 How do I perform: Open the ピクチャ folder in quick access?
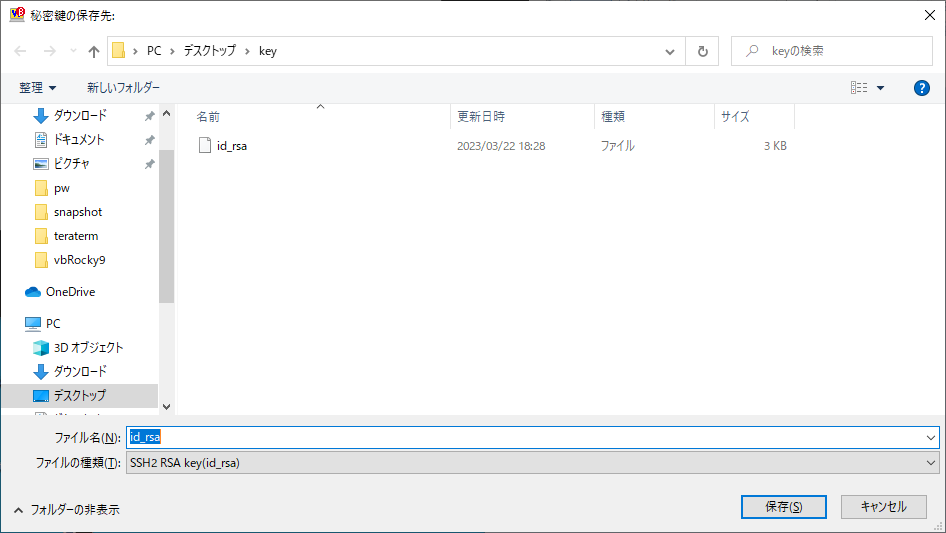[71, 164]
